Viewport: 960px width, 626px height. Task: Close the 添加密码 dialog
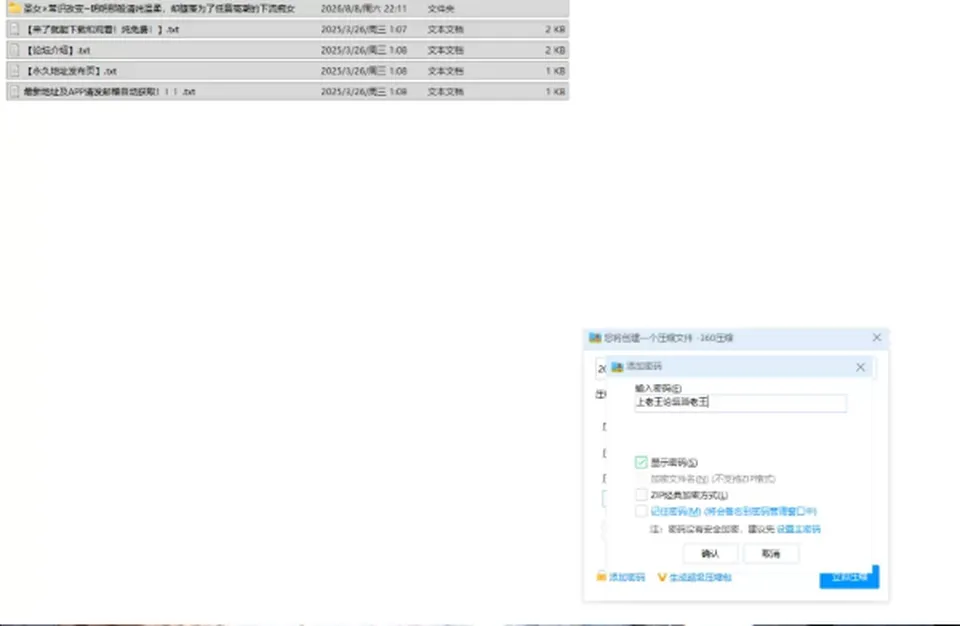(x=860, y=367)
